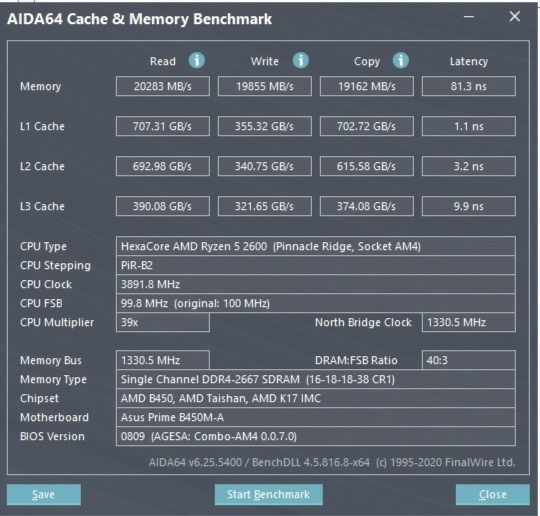
Task: Click the Write column header label
Action: (x=264, y=61)
